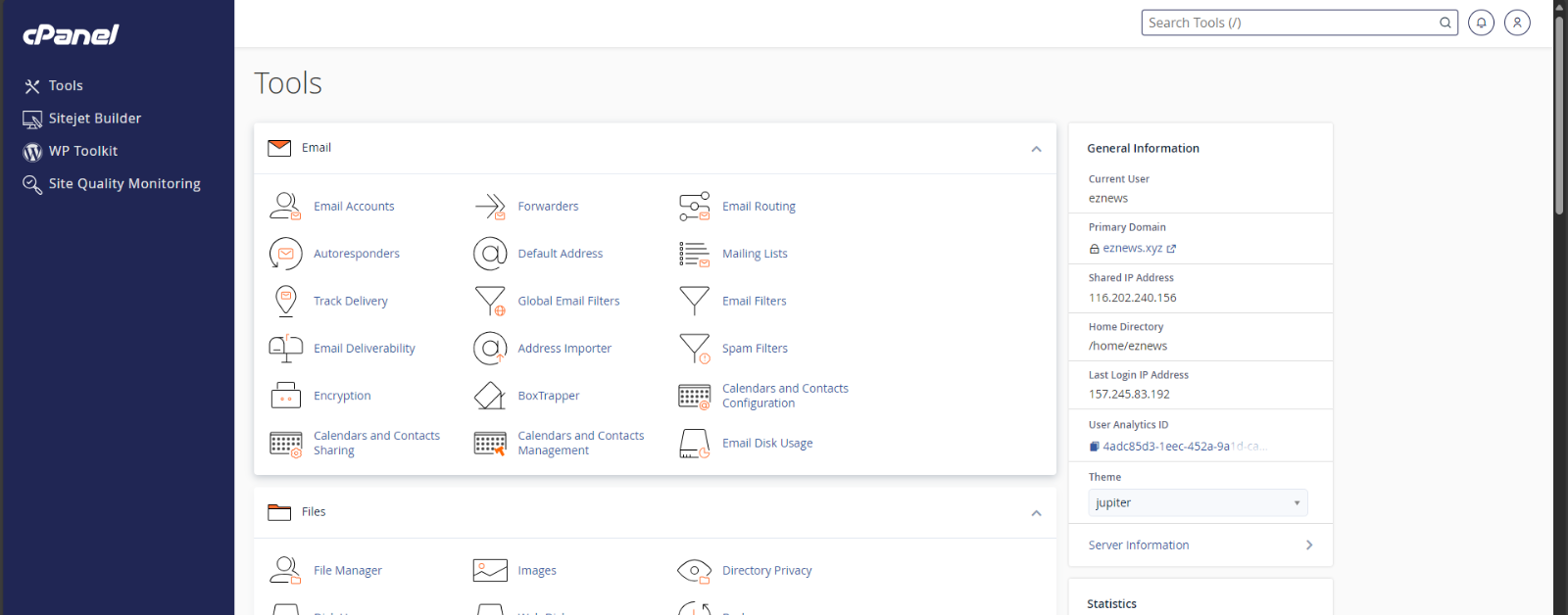This screenshot has height=615, width=1568.
Task: Click the cPanel logo
Action: 71,35
